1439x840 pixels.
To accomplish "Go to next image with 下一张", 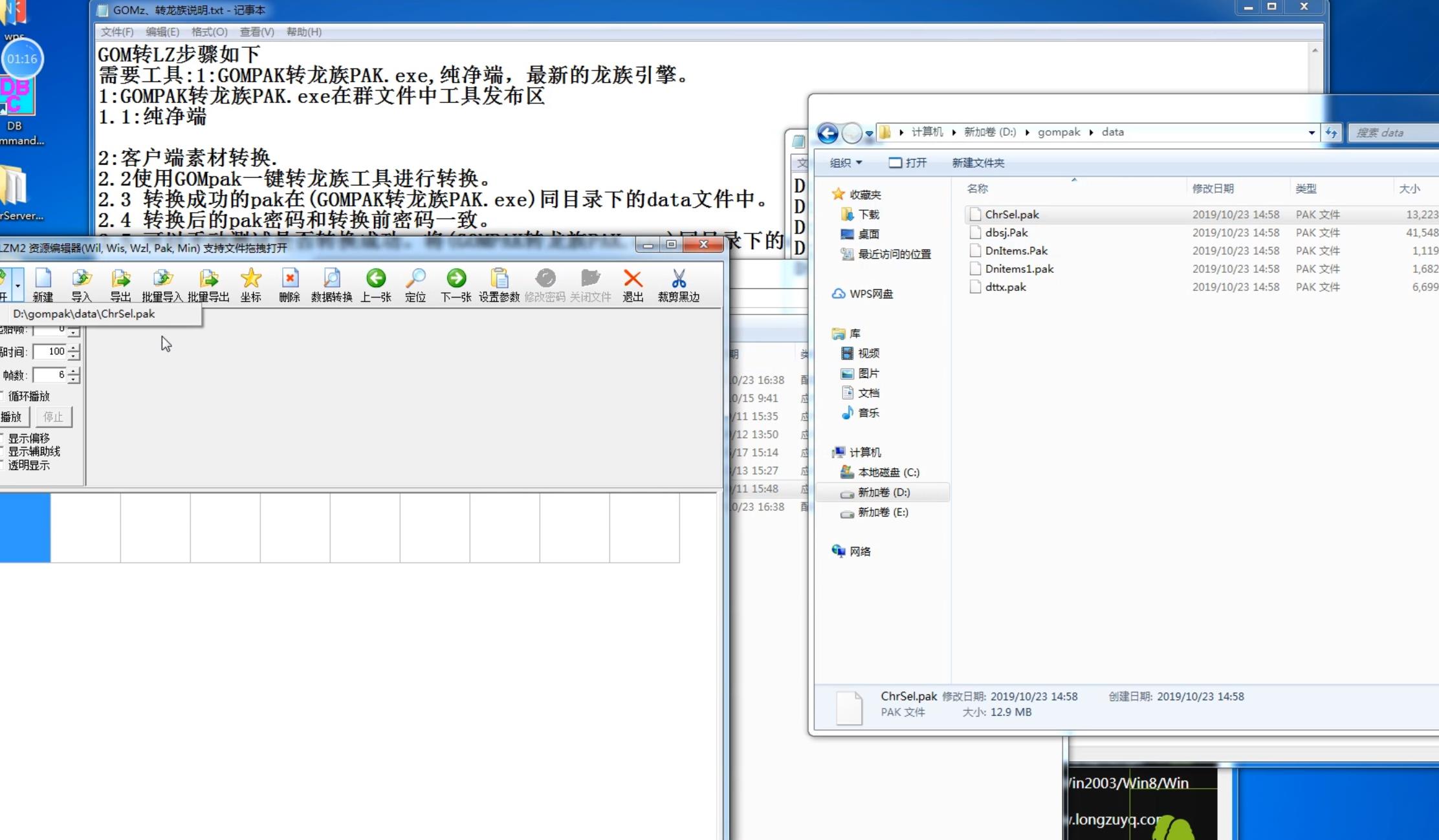I will click(456, 285).
